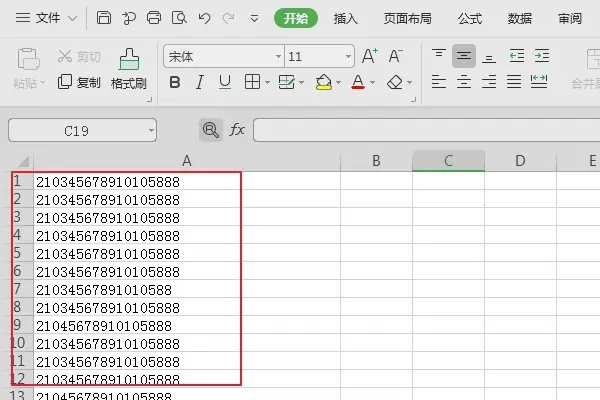Click the formula bar input field
600x400 pixels.
pos(427,130)
